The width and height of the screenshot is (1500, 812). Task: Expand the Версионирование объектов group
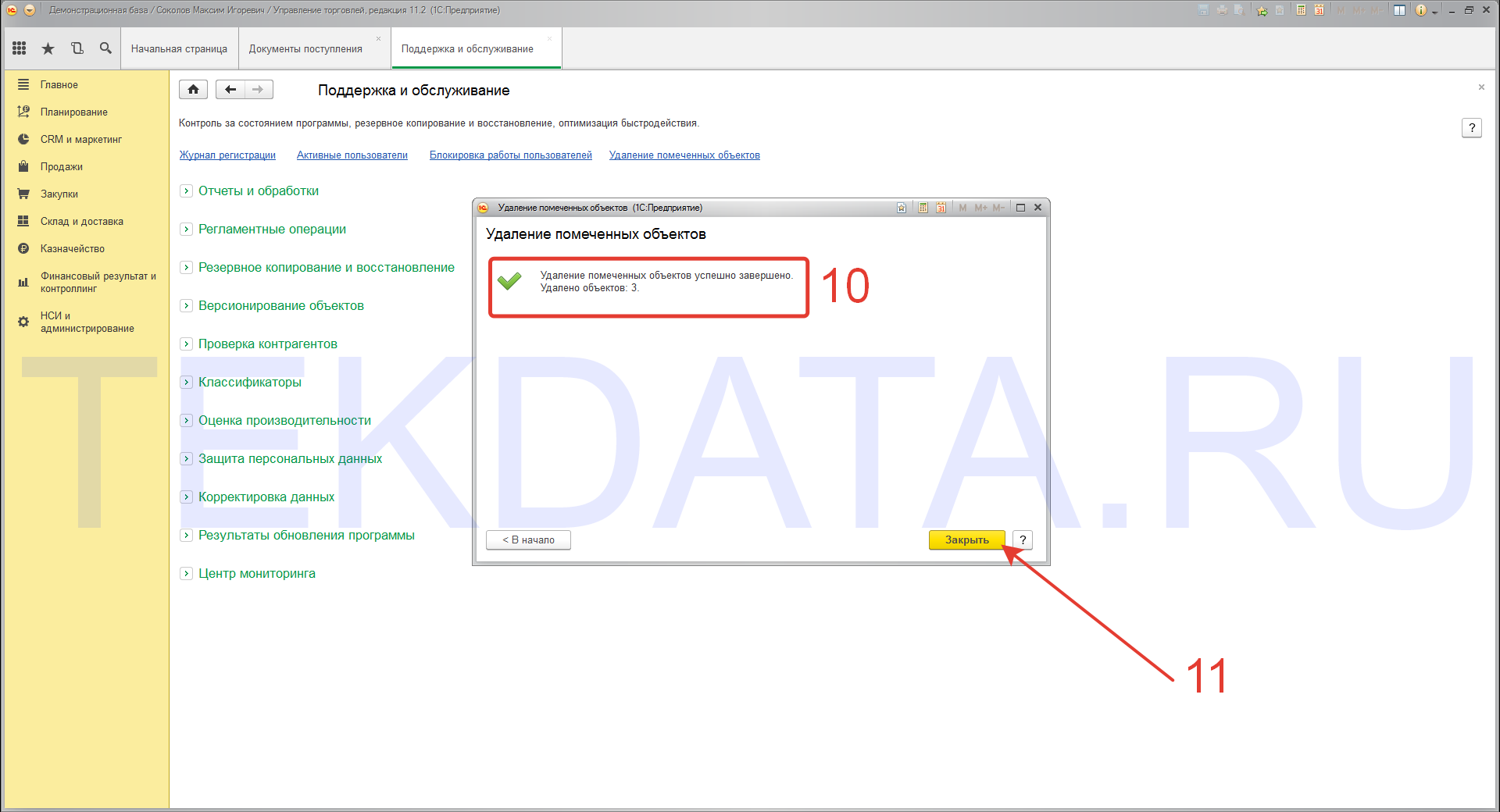click(x=186, y=305)
